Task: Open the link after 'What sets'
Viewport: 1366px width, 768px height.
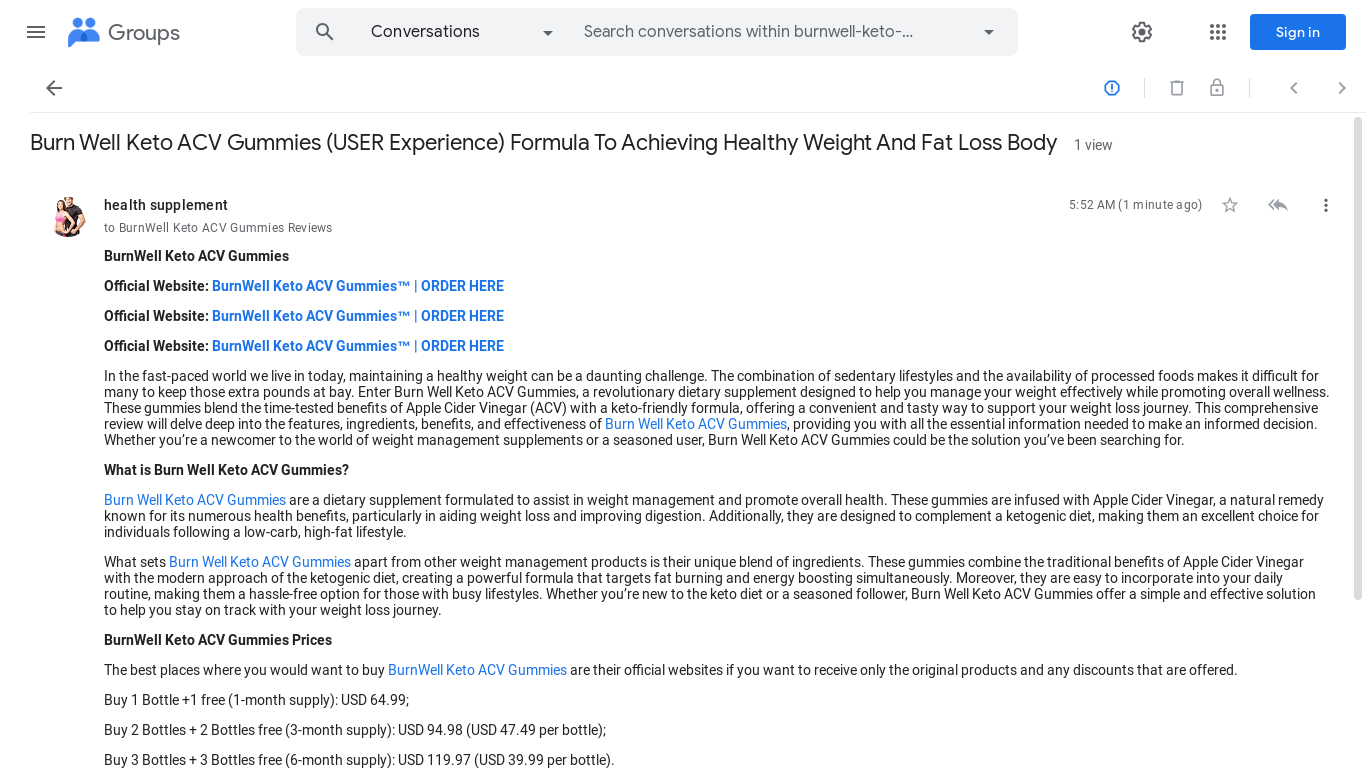Action: (x=260, y=562)
